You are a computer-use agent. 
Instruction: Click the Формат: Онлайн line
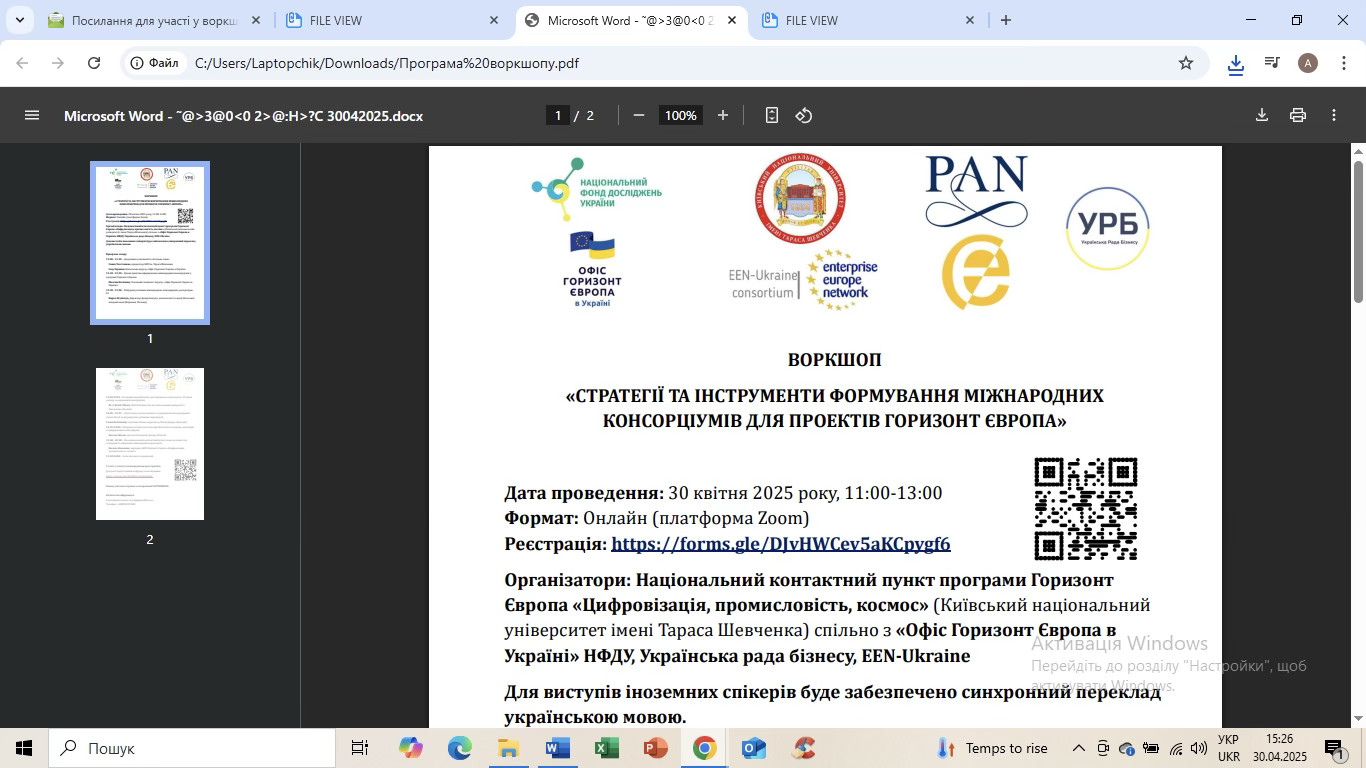pos(657,518)
